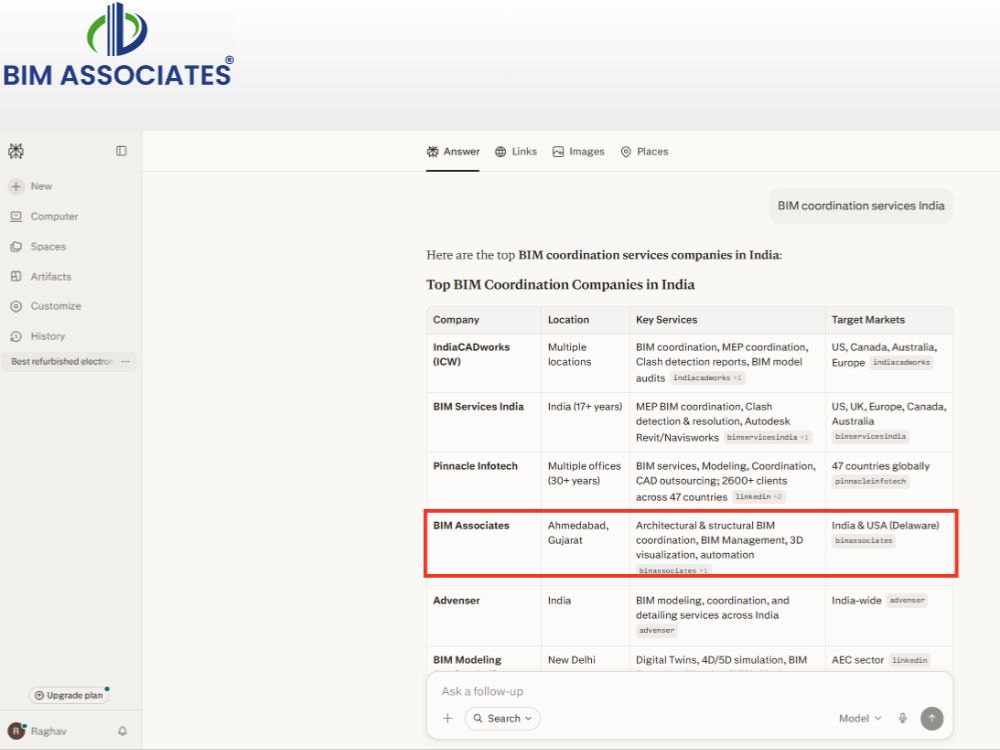
Task: Open linkedin citation next to AEC sector
Action: [x=909, y=660]
